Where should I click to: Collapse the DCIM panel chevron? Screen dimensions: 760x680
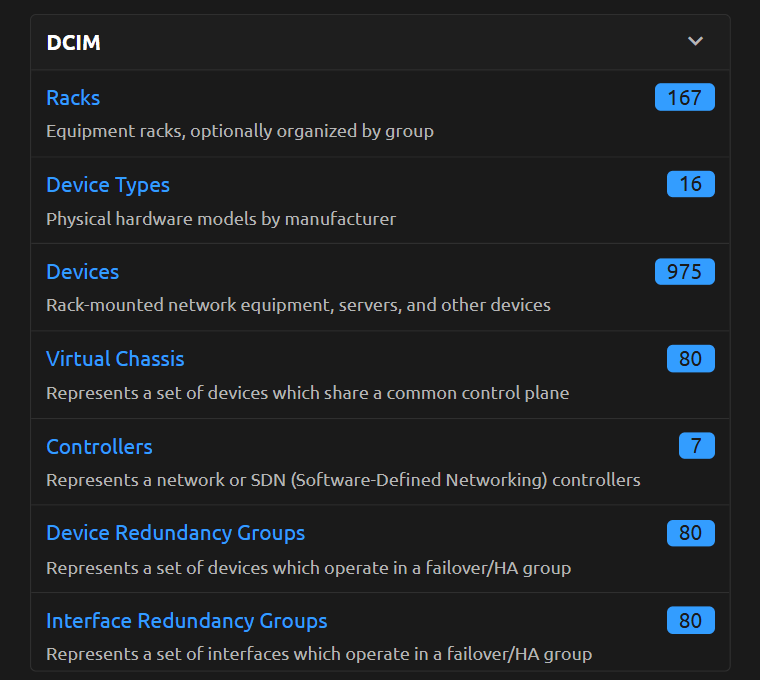(x=696, y=42)
